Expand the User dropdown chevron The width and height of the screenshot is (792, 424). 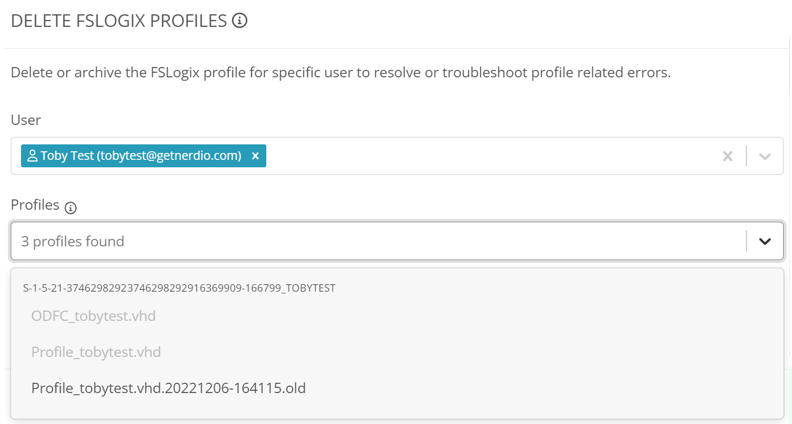765,156
